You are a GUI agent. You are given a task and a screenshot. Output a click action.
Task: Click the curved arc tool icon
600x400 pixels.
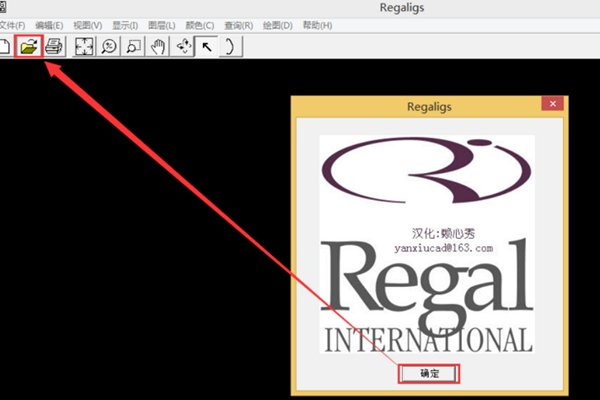pos(230,46)
